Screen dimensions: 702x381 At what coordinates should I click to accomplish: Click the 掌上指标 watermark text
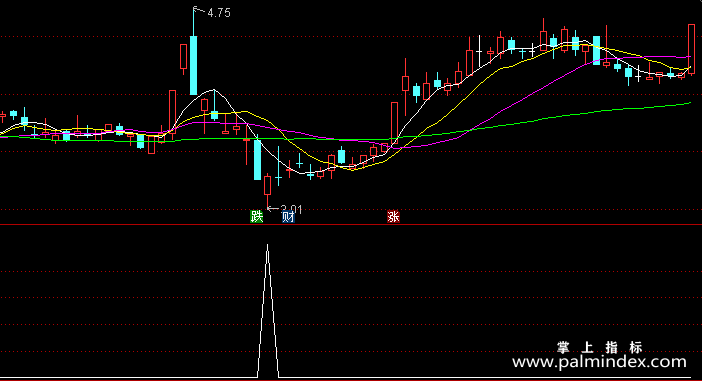tap(600, 347)
